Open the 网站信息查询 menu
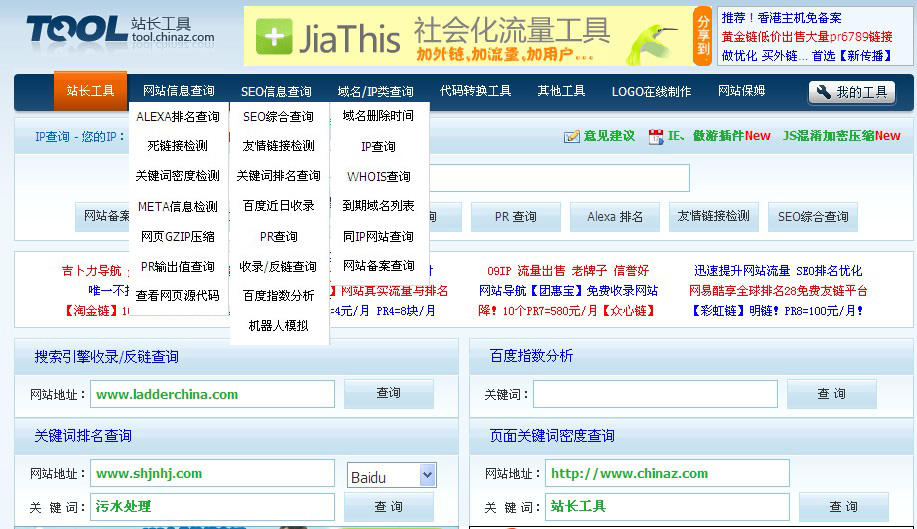Viewport: 917px width, 529px height. pos(178,91)
